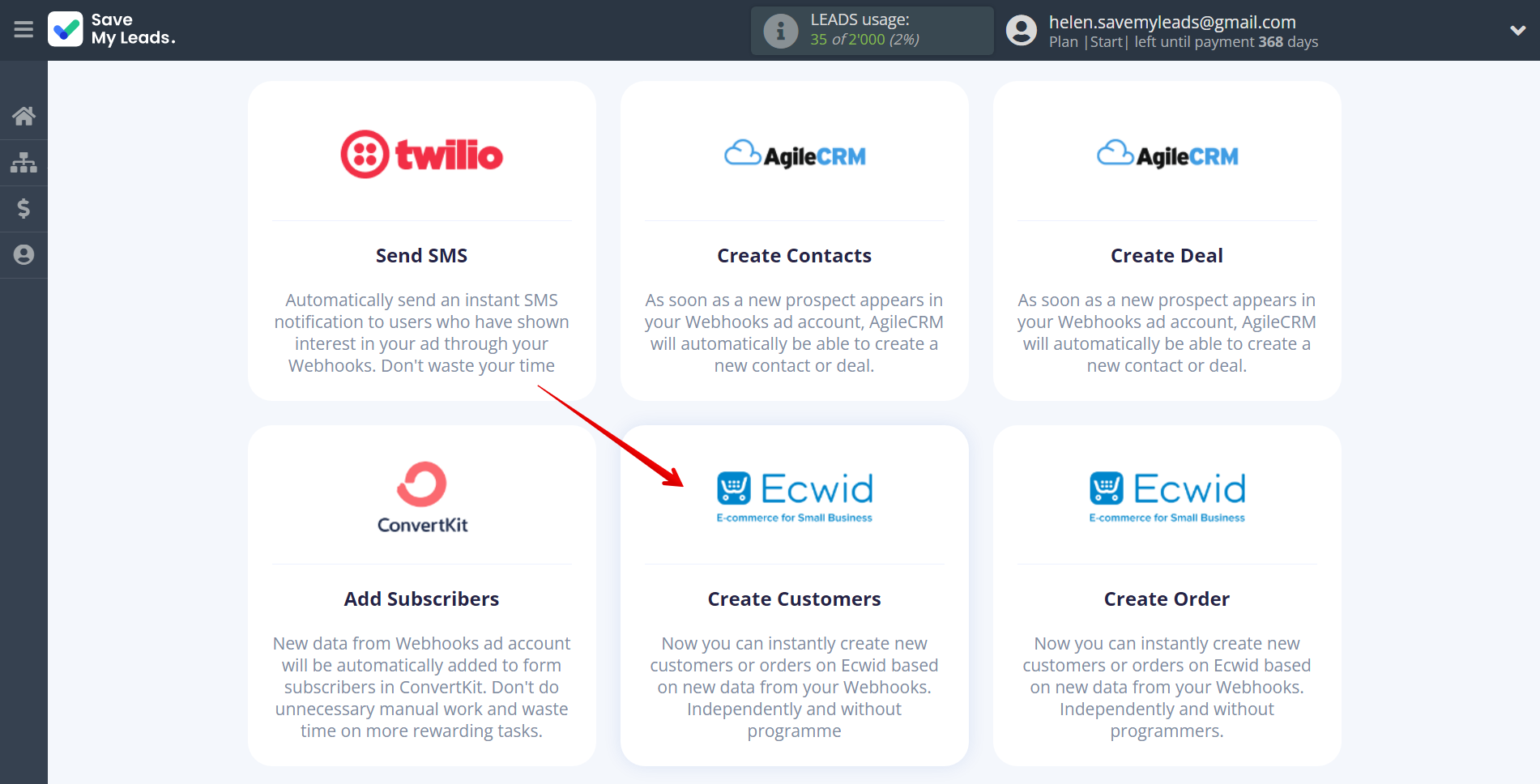1540x784 pixels.
Task: Click the ConvertKit logo
Action: point(422,497)
